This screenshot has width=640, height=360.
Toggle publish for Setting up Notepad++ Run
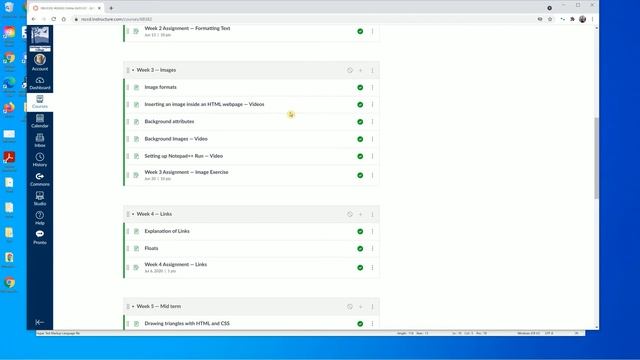tap(360, 156)
